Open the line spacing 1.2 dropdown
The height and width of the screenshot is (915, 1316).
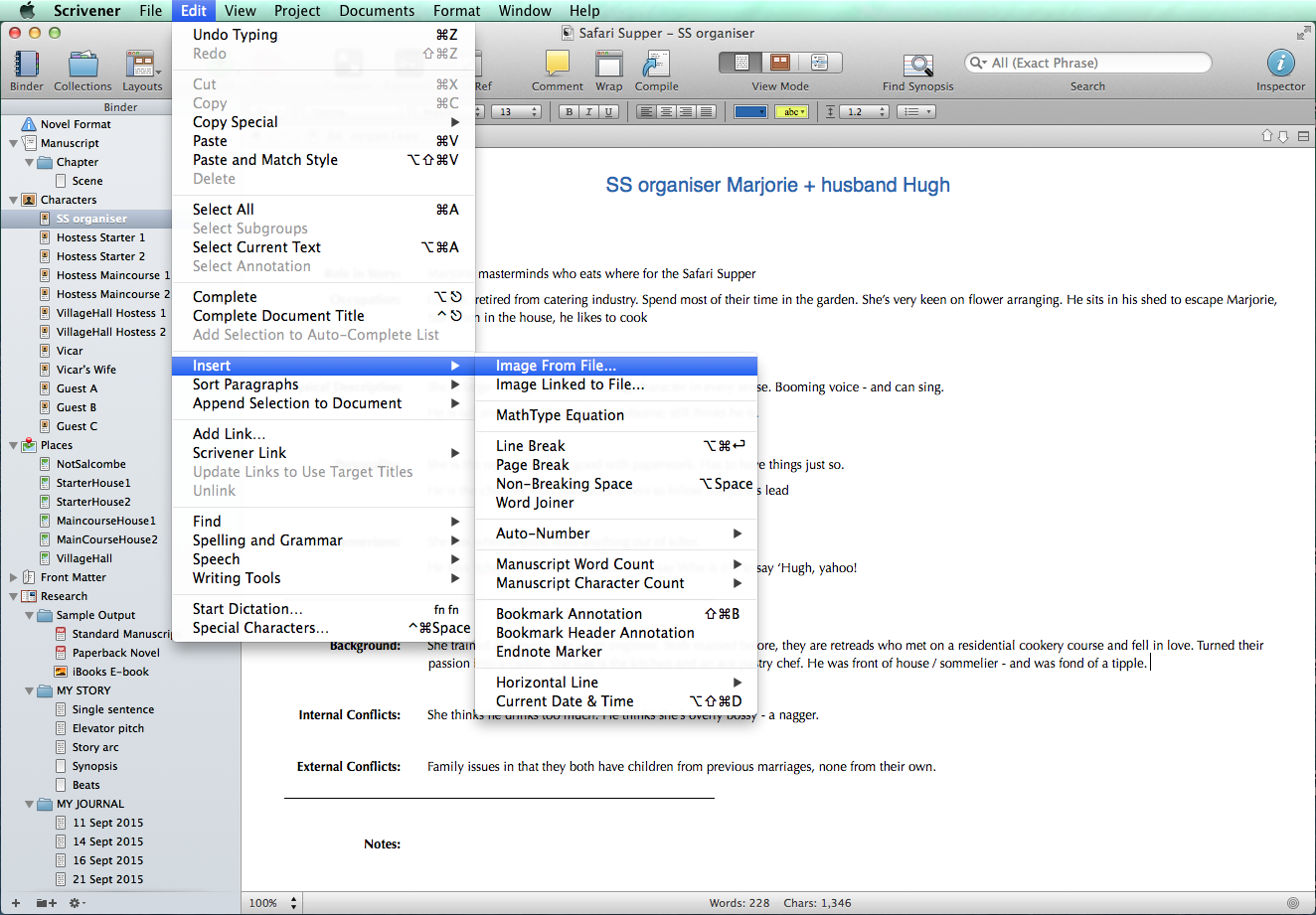tap(865, 112)
